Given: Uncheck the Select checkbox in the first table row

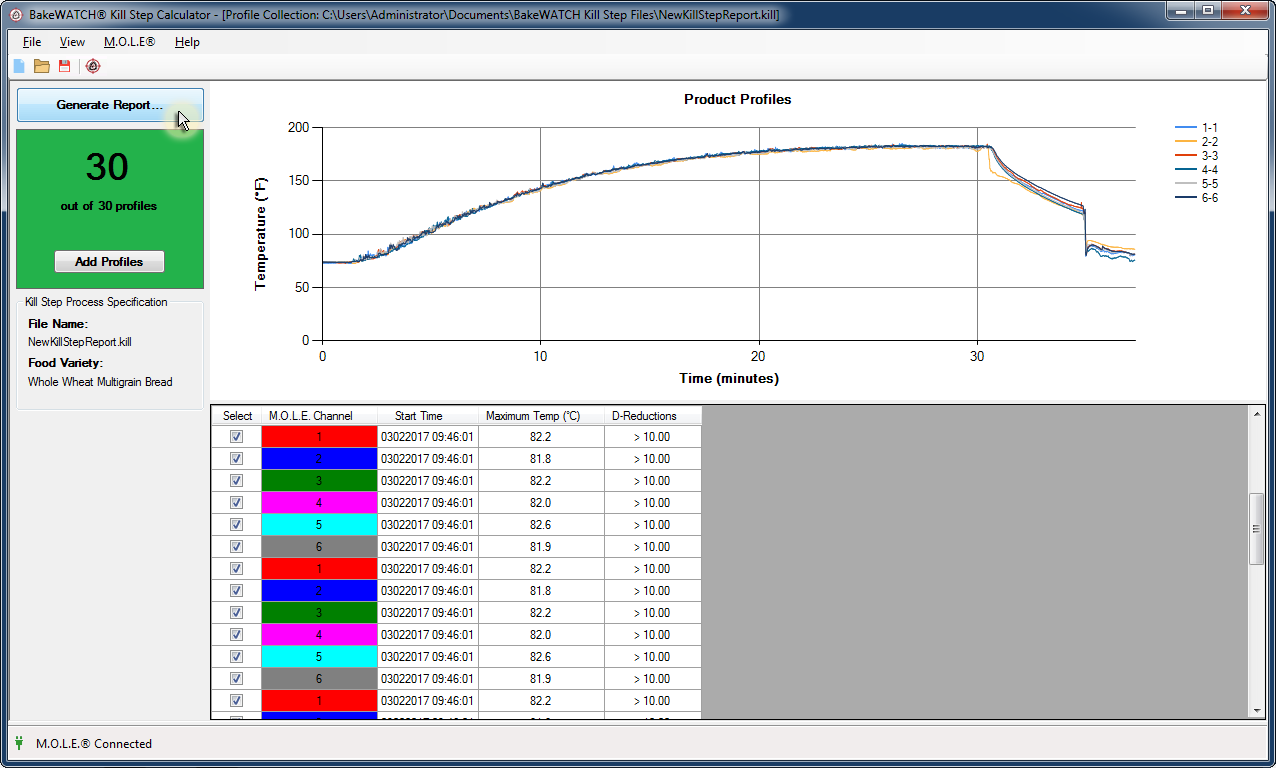Looking at the screenshot, I should coord(237,437).
